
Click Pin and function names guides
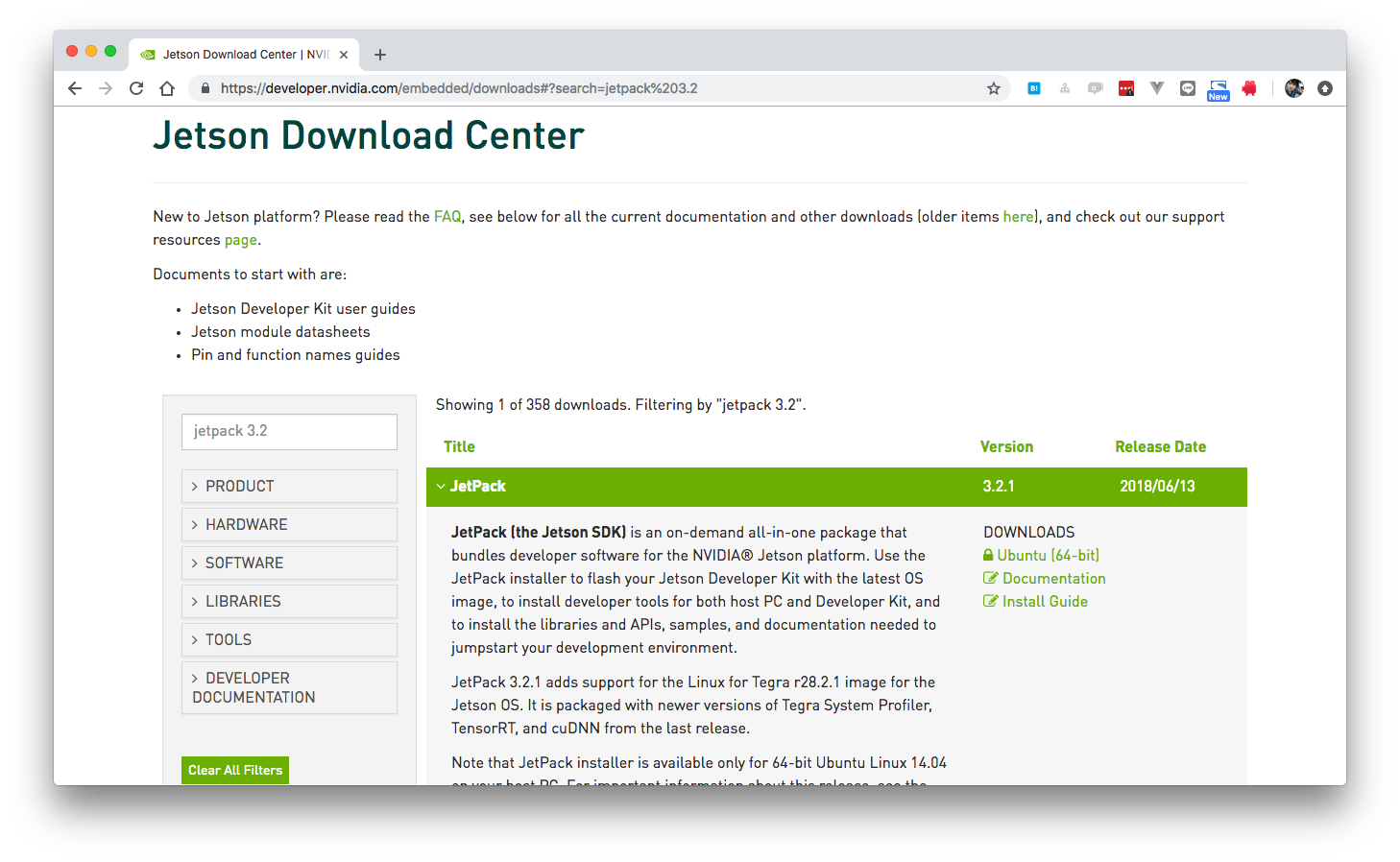click(296, 355)
